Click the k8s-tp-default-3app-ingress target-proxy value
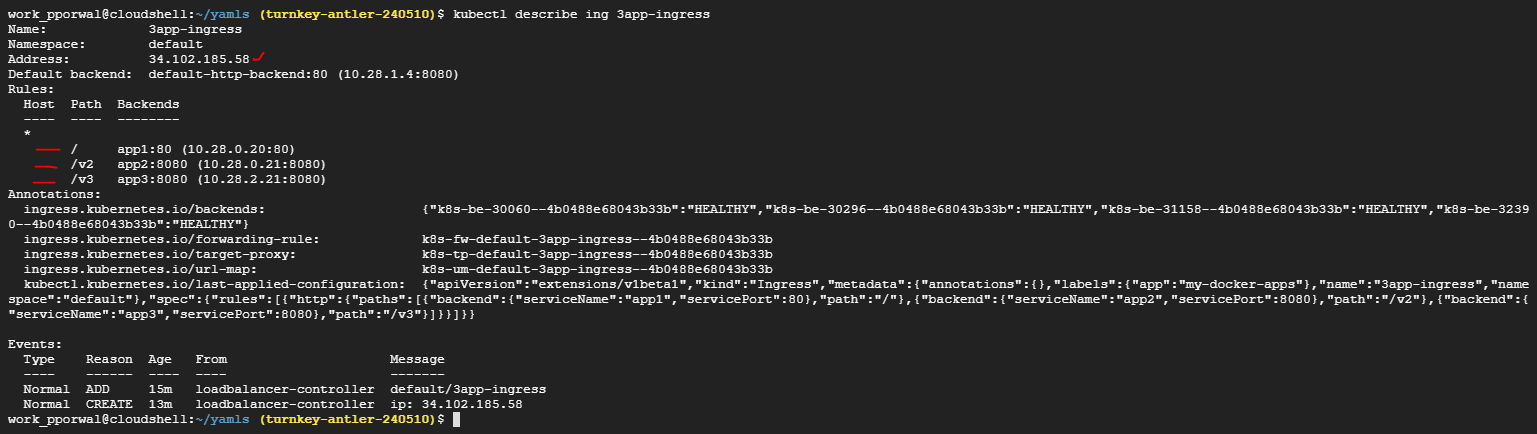This screenshot has height=434, width=1537. point(597,254)
